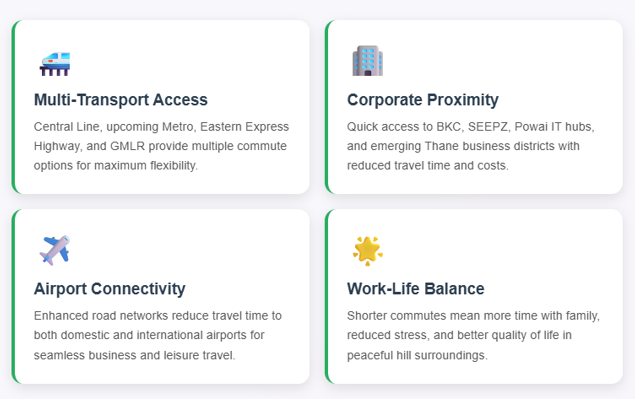Viewport: 635px width, 401px height.
Task: Click green left border of Work-Life Balance card
Action: coord(327,296)
